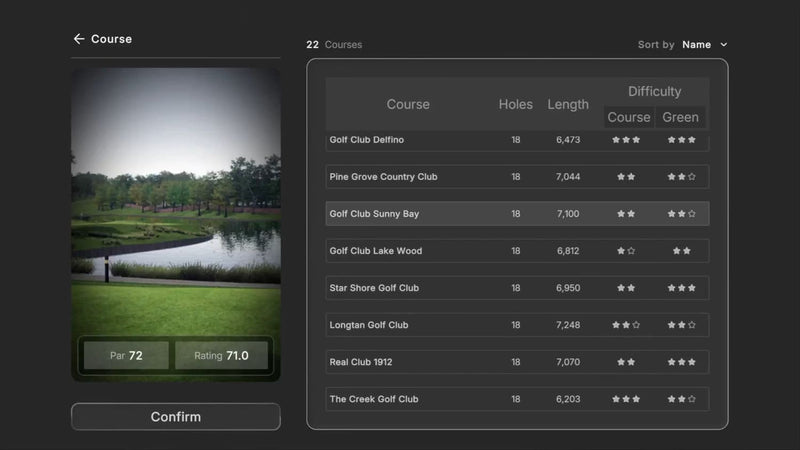Choose the Golf Club Sunny Bay row

tap(516, 214)
